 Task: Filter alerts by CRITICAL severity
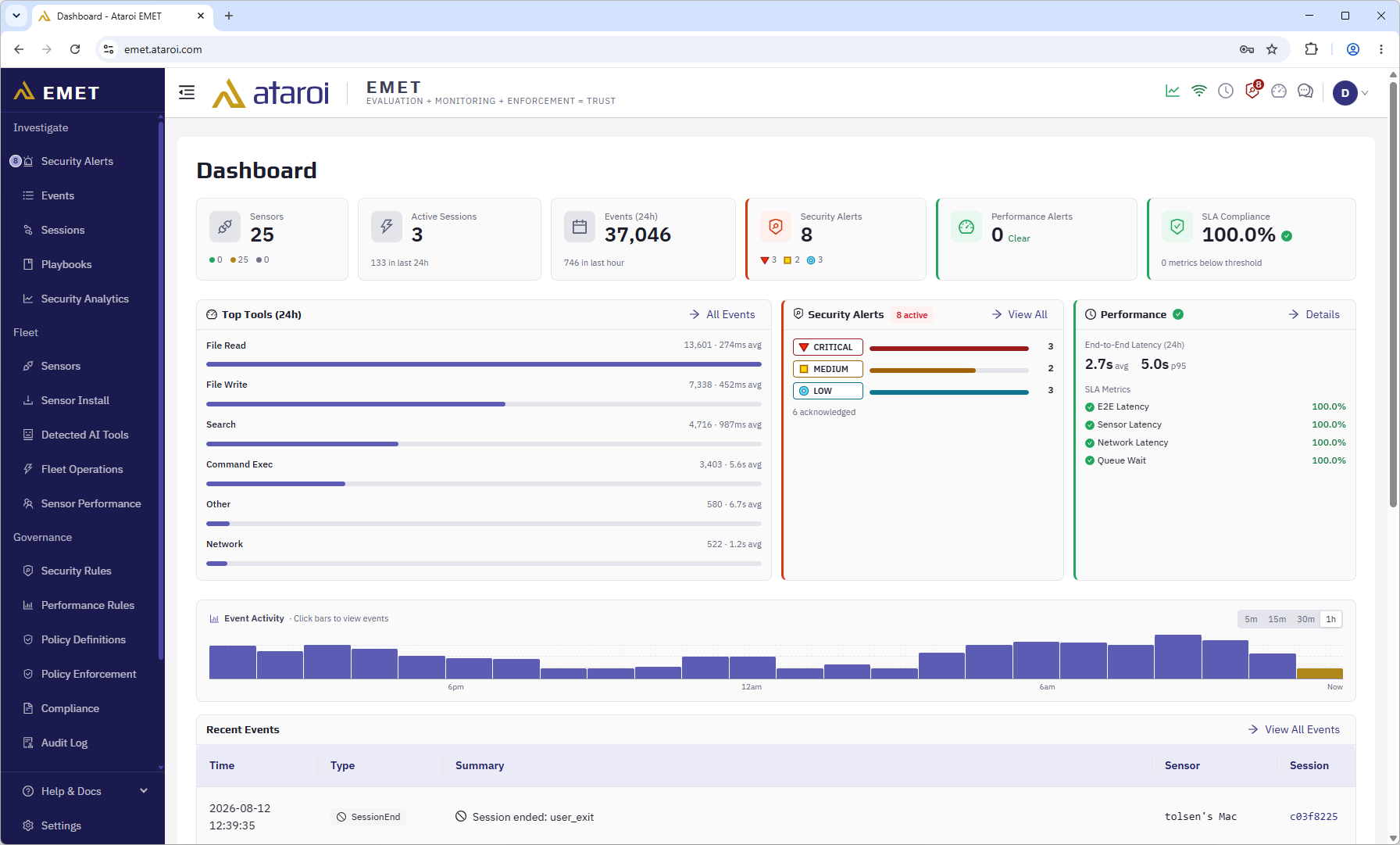827,347
